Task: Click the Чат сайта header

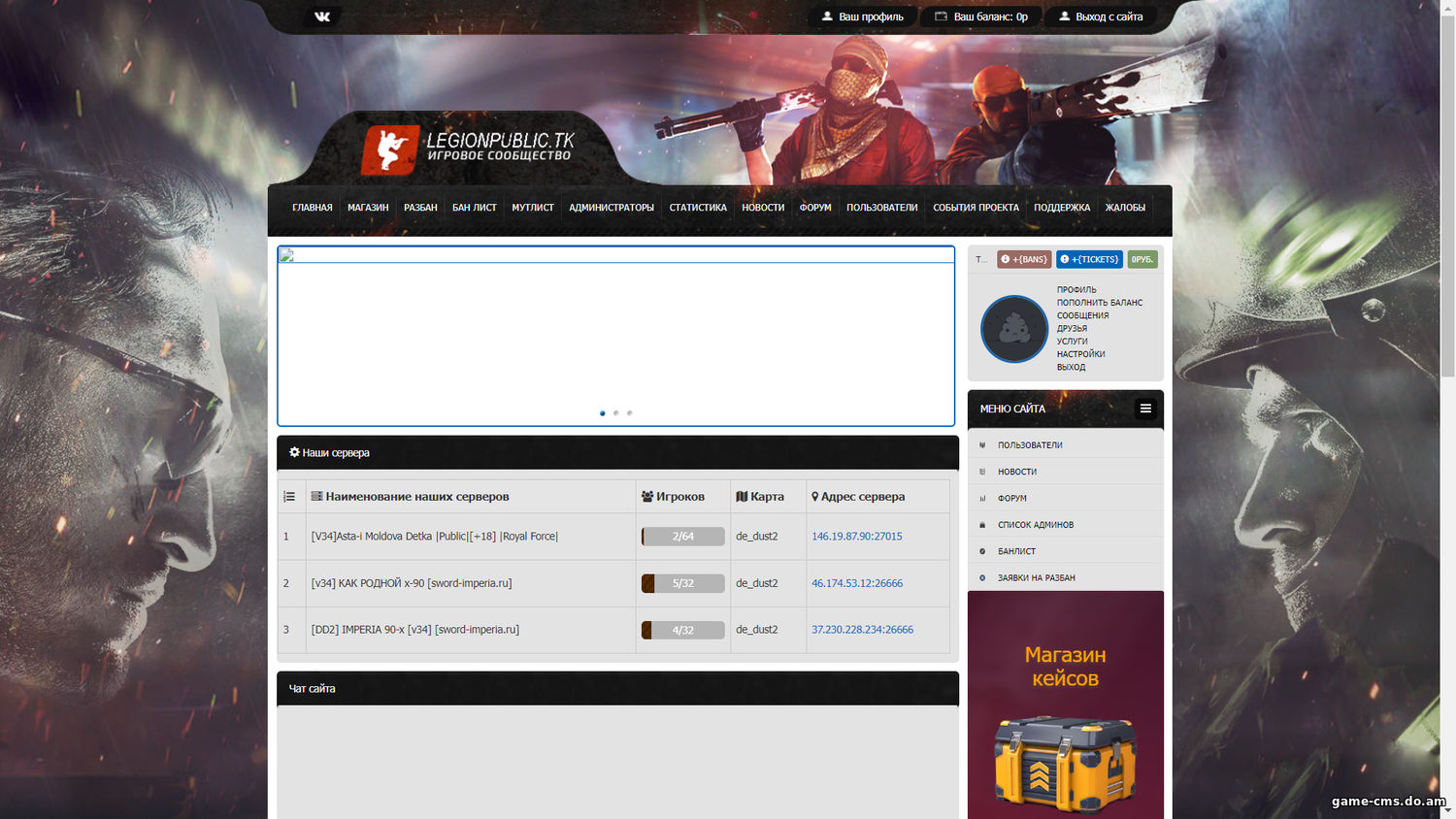Action: tap(617, 688)
